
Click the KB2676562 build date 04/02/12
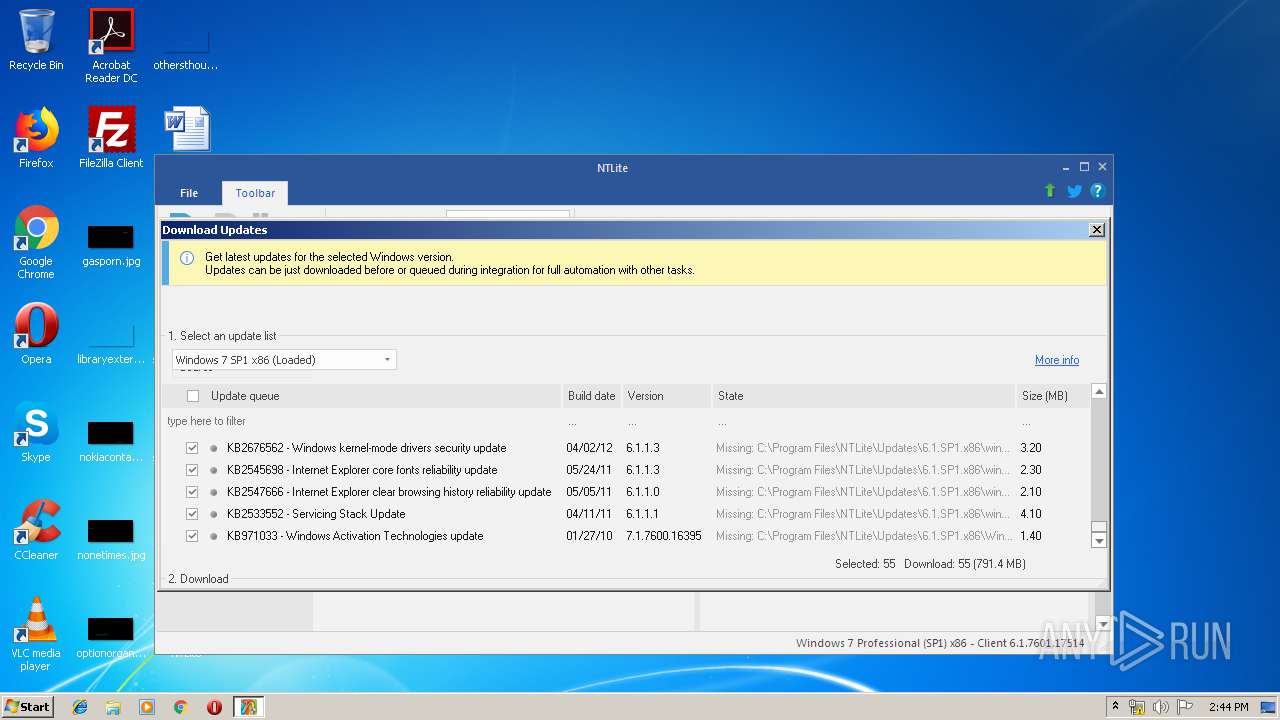pos(589,448)
